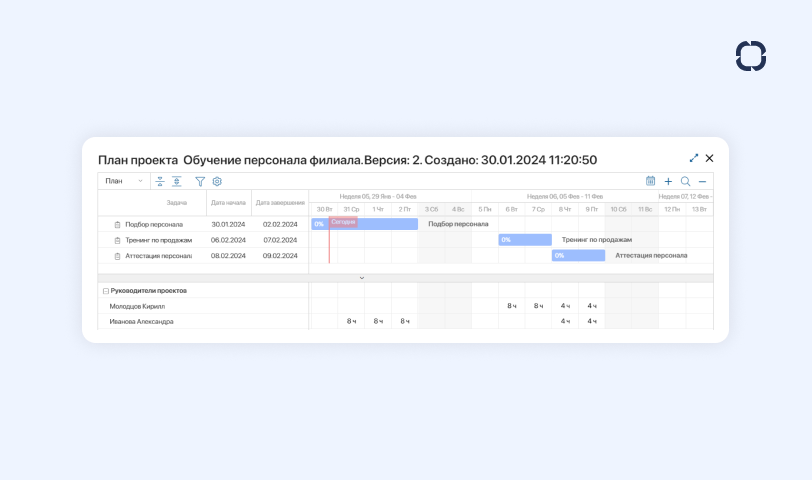Select the Аттестация персонала task name in the table
Screen dimensions: 812x480
(158, 256)
